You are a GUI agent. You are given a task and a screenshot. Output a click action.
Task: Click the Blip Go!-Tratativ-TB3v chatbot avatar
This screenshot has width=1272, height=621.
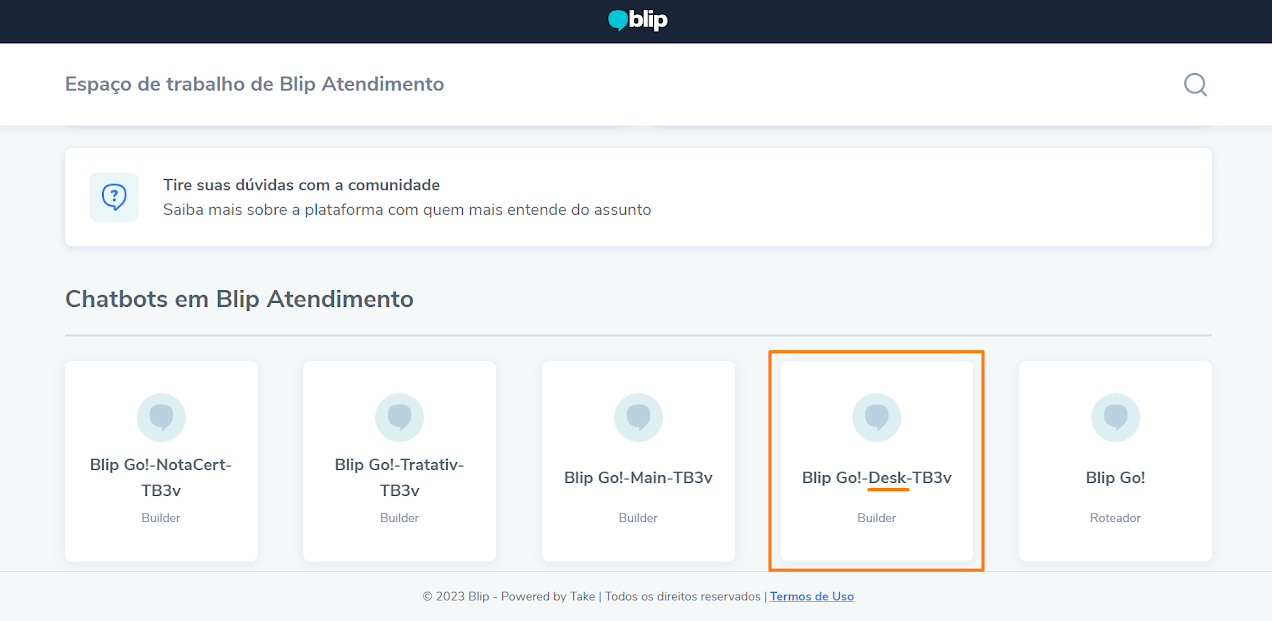pyautogui.click(x=399, y=417)
